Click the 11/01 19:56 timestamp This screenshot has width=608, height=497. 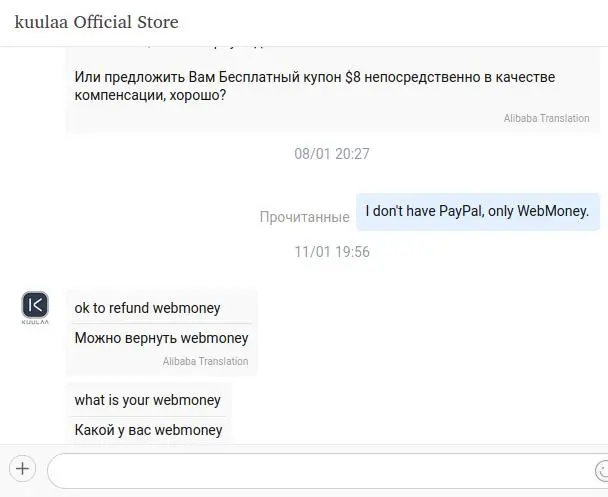tap(332, 252)
